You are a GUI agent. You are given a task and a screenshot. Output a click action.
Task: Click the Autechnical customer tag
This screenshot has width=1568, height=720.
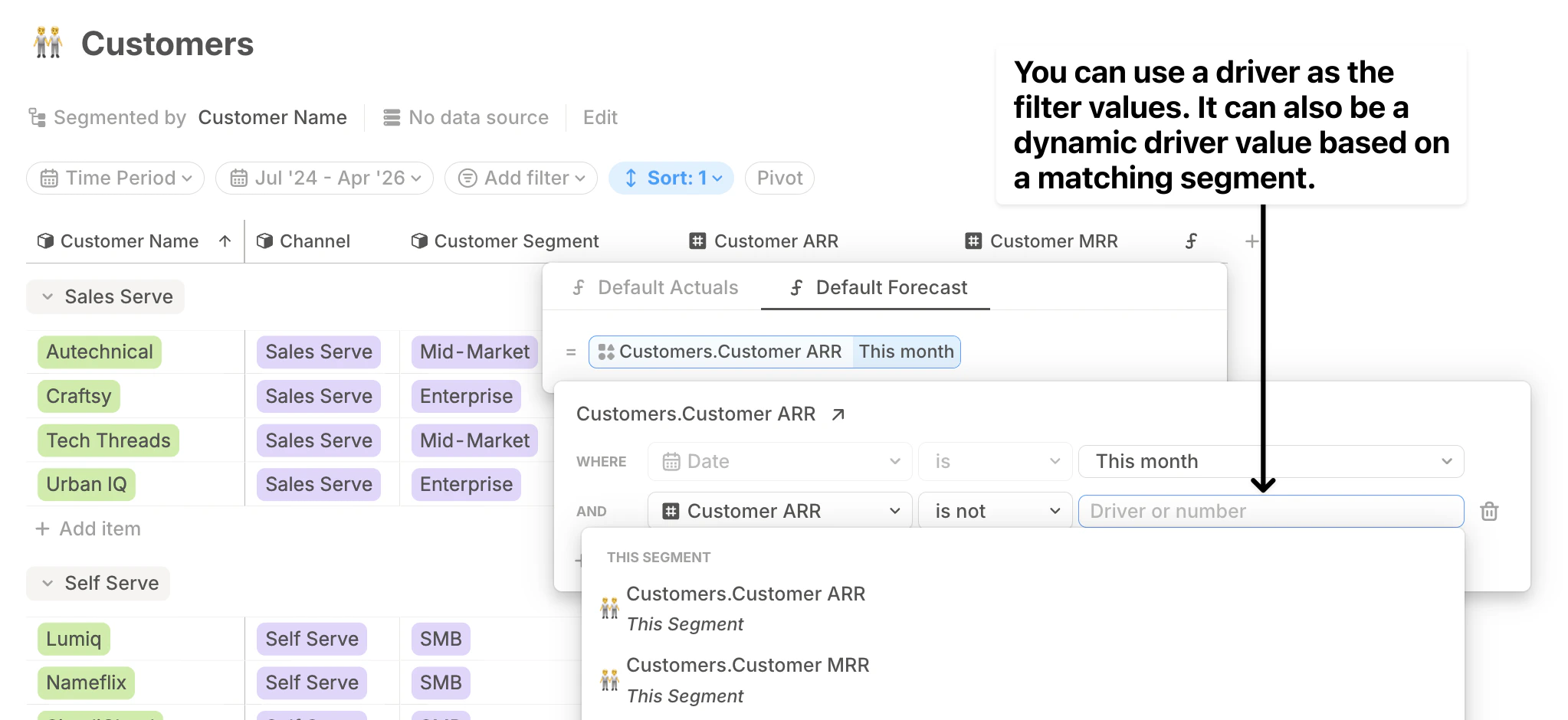[x=100, y=352]
